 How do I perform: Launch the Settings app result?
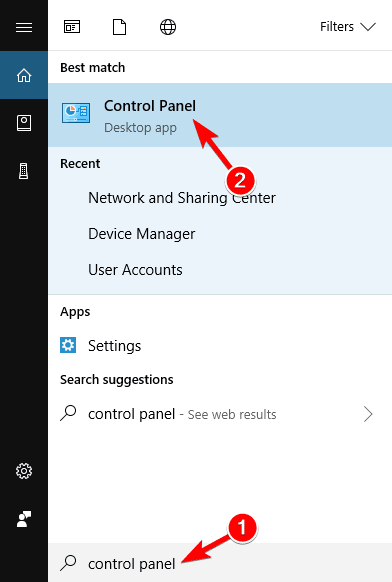click(220, 346)
